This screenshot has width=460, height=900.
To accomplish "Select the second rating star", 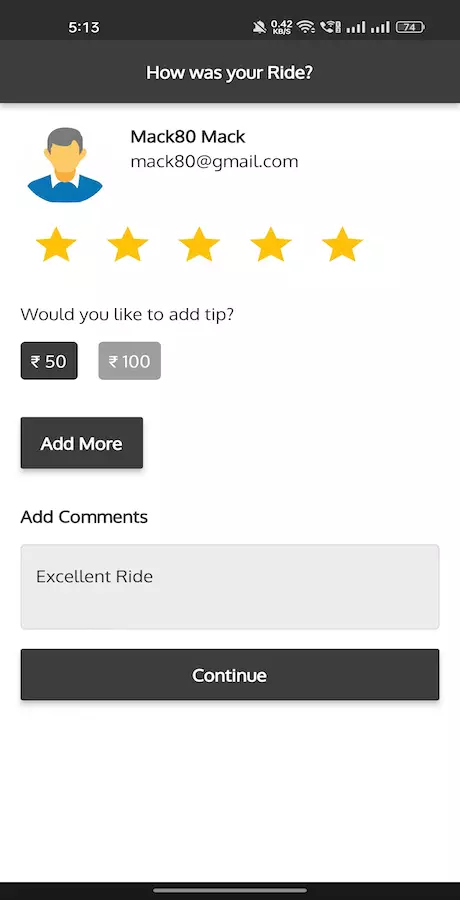I will tap(127, 245).
